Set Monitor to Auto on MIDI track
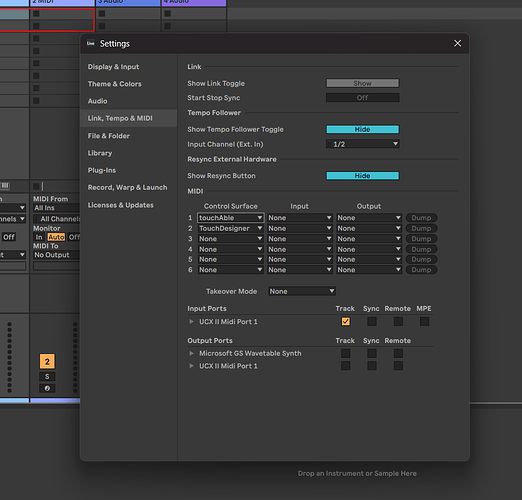Image resolution: width=522 pixels, height=500 pixels. pyautogui.click(x=56, y=237)
